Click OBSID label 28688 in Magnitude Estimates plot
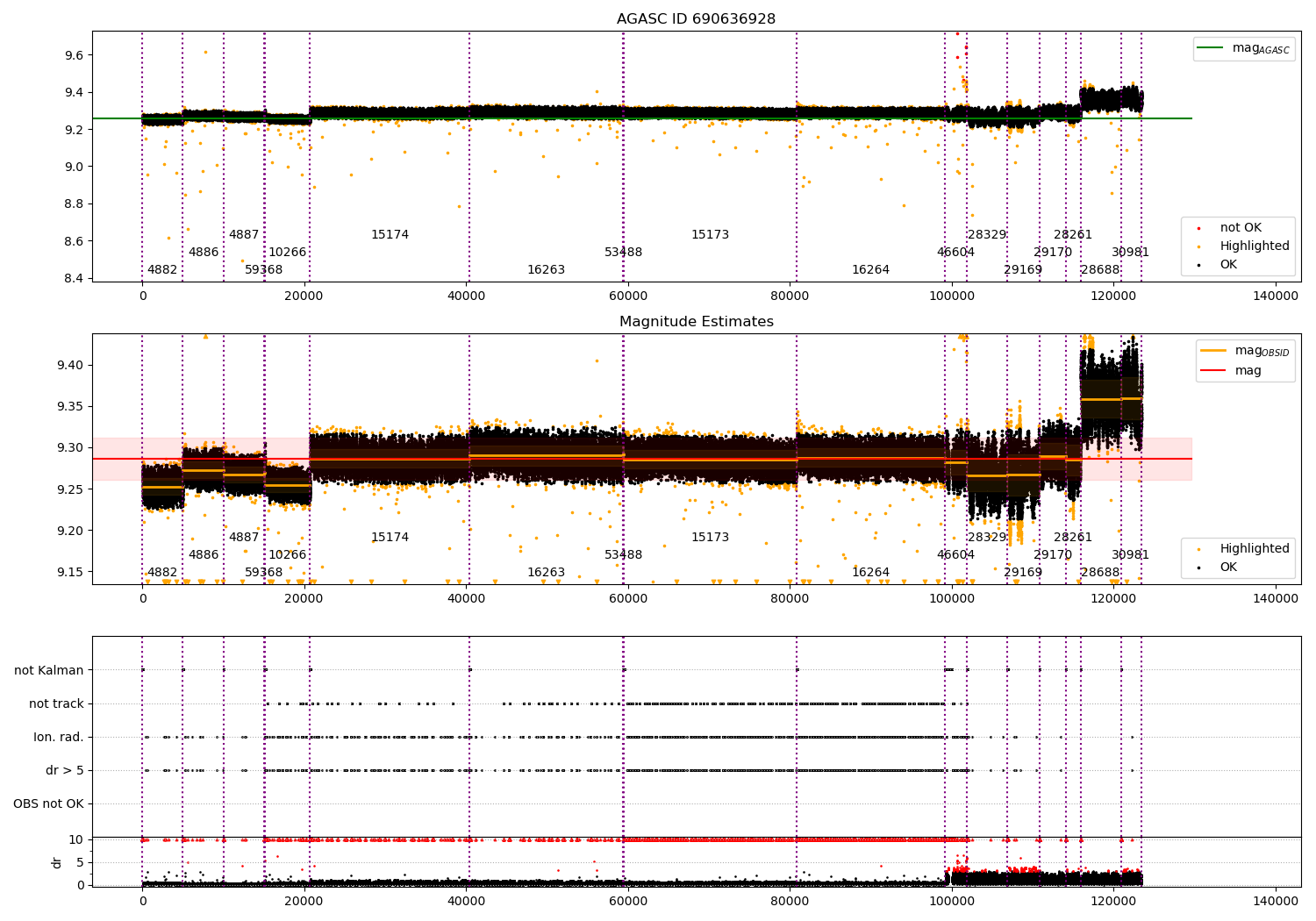The height and width of the screenshot is (921, 1316). (x=1100, y=572)
